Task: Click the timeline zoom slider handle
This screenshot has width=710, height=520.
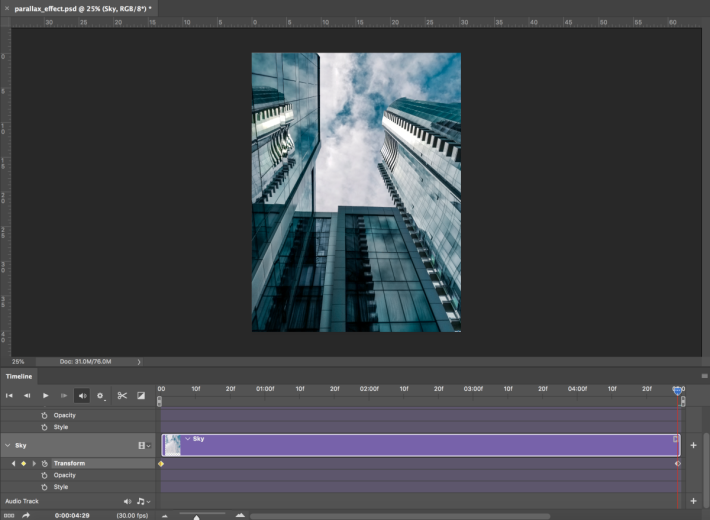Action: click(197, 517)
